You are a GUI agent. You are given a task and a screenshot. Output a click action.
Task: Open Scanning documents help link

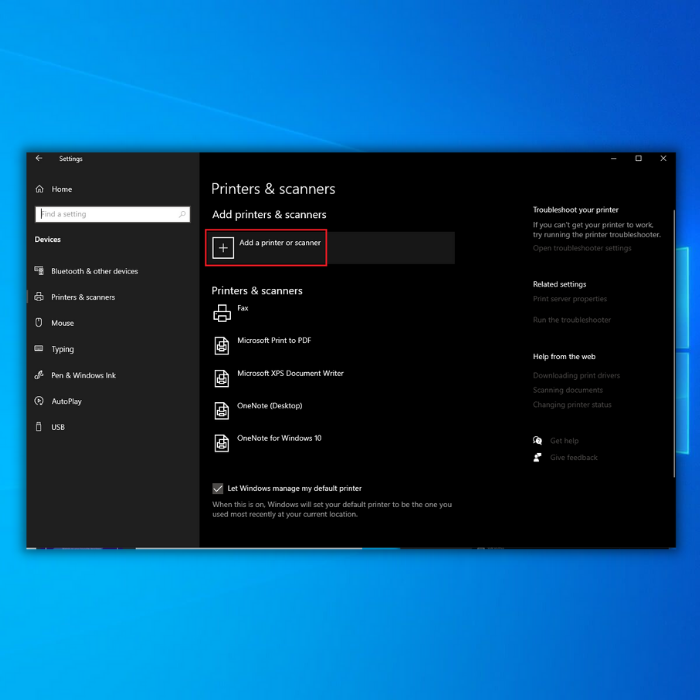[568, 390]
